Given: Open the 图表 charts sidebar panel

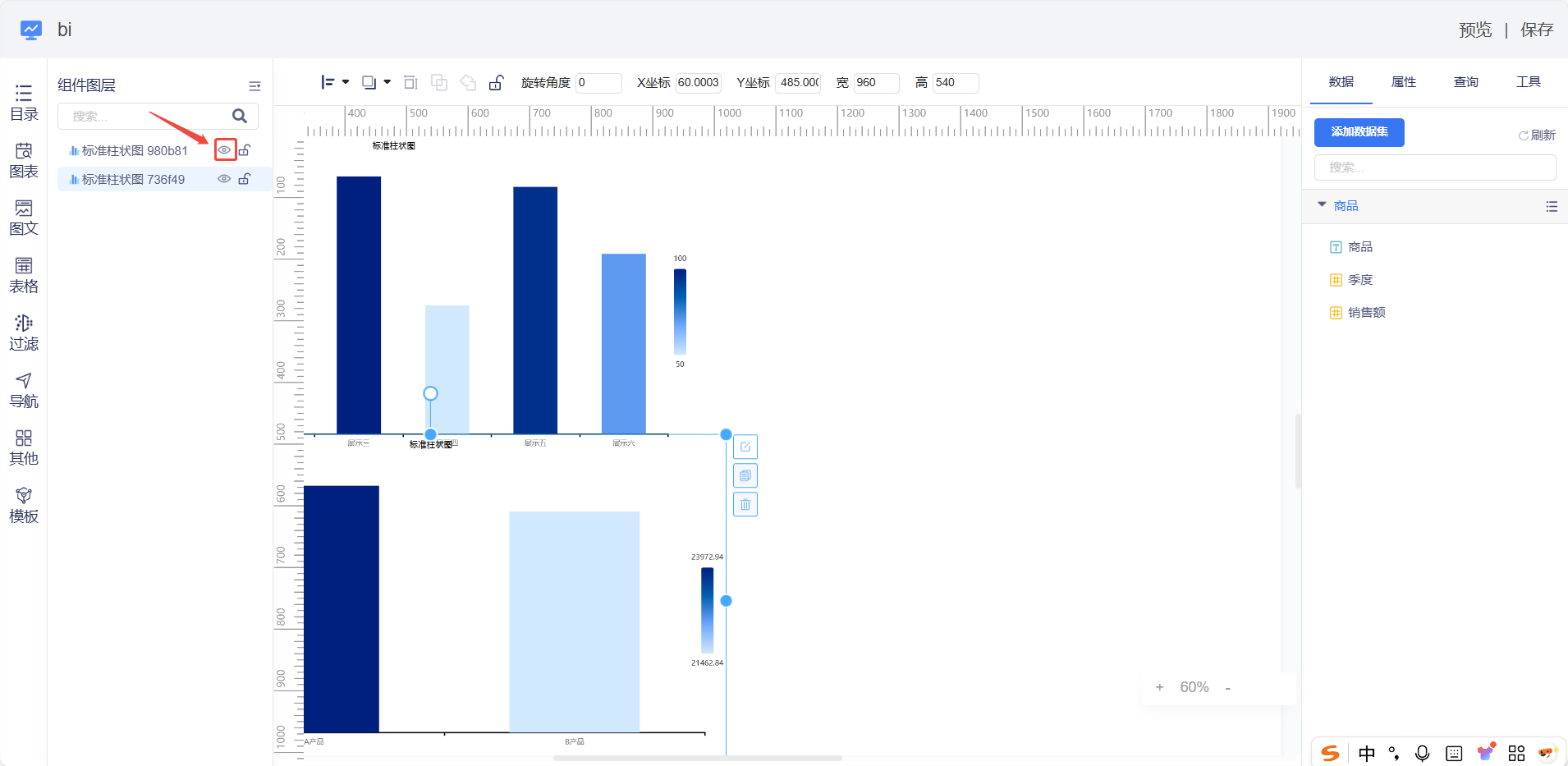Looking at the screenshot, I should (24, 160).
